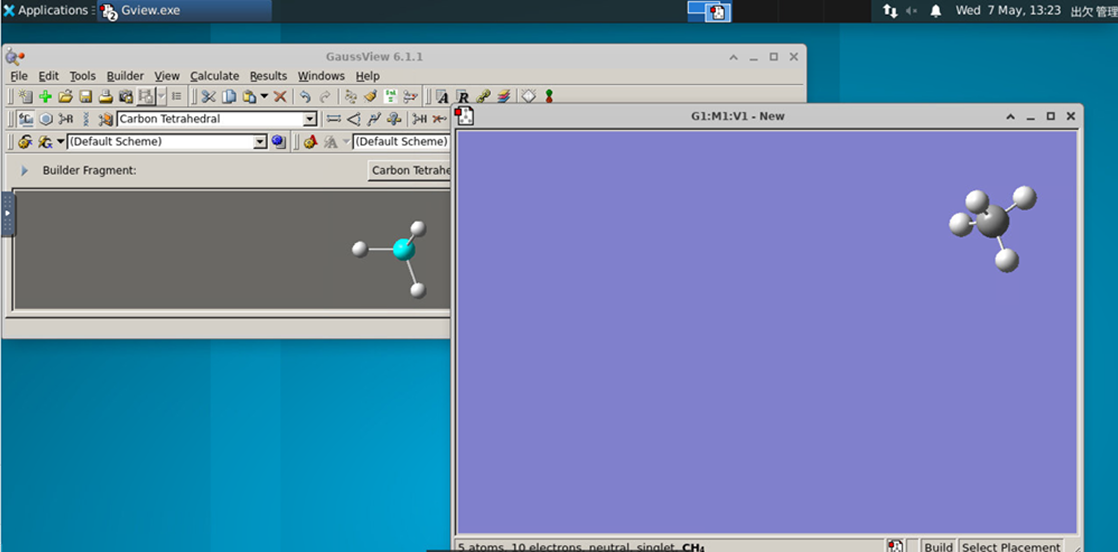Viewport: 1118px width, 552px height.
Task: Create a new molecule with the New icon
Action: tap(26, 96)
